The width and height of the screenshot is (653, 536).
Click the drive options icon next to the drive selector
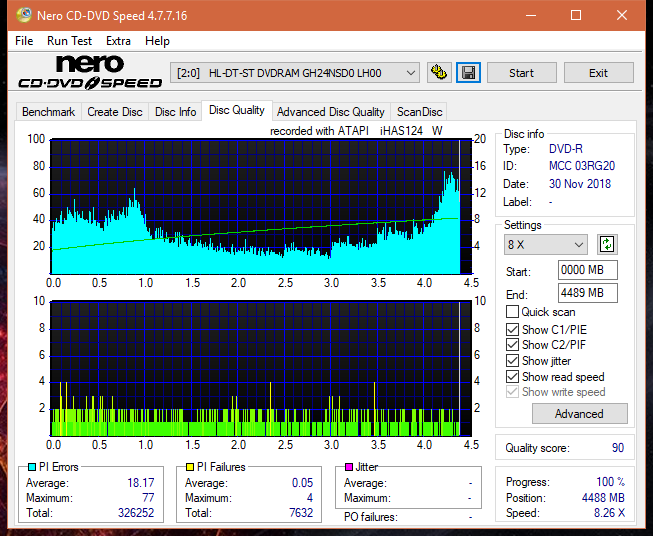(x=439, y=73)
